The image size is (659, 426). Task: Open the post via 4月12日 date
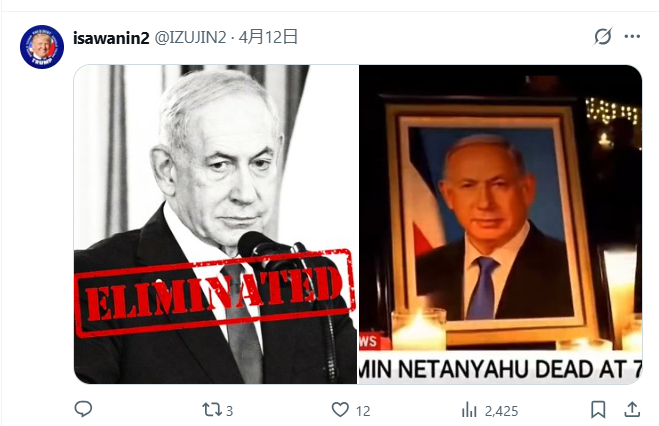269,37
